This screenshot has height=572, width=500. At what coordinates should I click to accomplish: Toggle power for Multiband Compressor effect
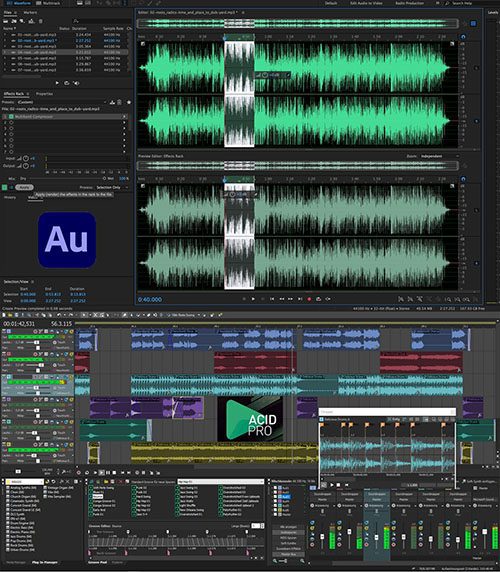(x=11, y=117)
